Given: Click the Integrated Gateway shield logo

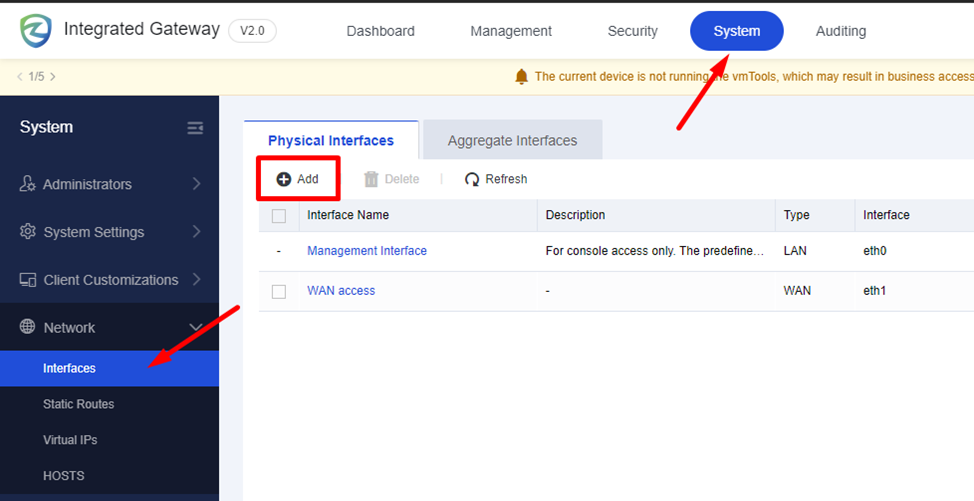Looking at the screenshot, I should click(x=35, y=31).
